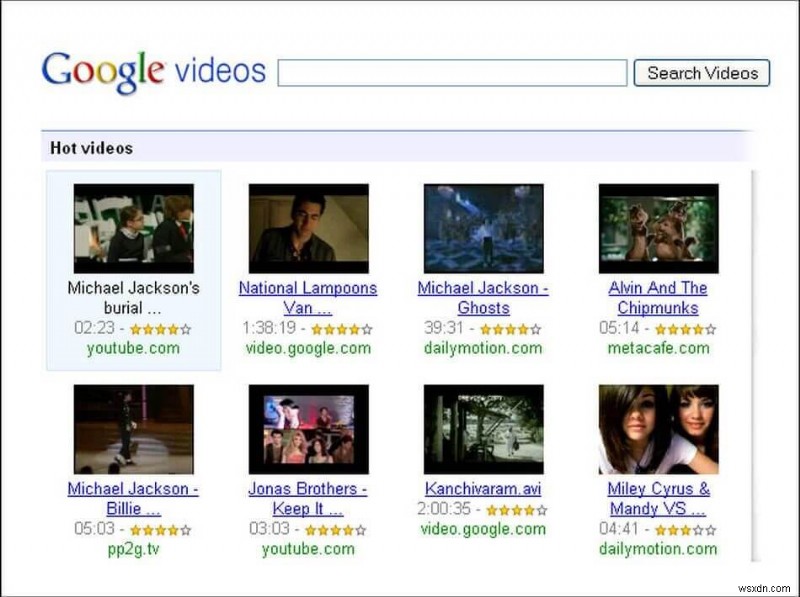Image resolution: width=800 pixels, height=597 pixels.
Task: Click the 1:38:19 duration text
Action: [x=269, y=328]
